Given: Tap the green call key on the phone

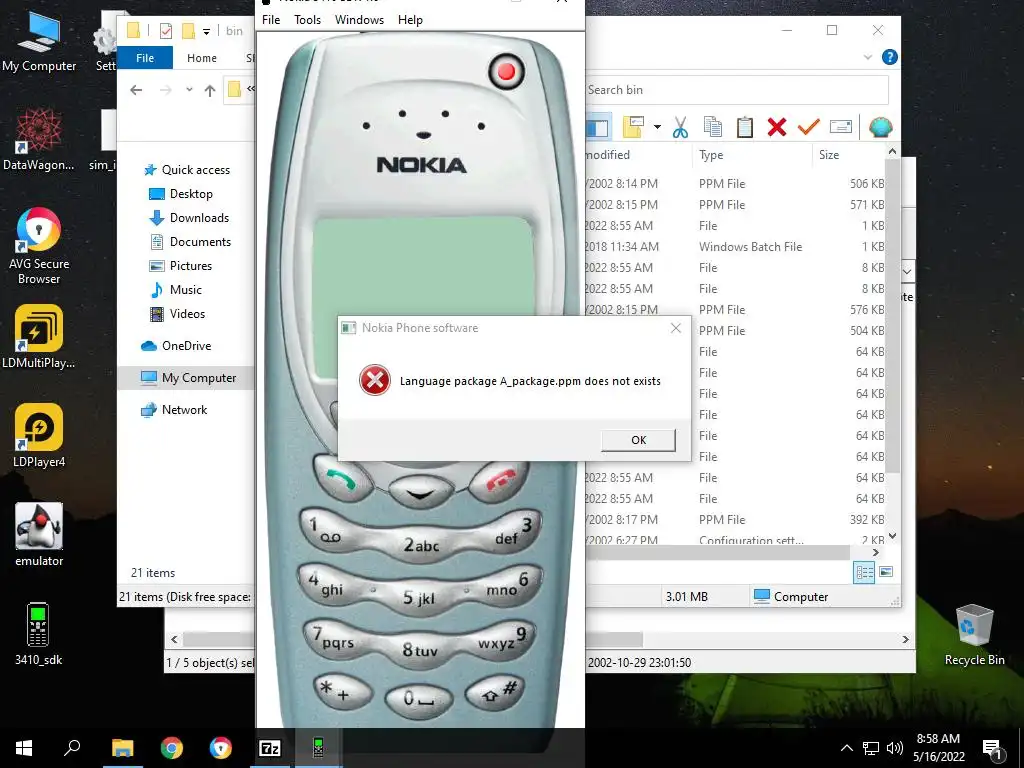Looking at the screenshot, I should point(342,481).
